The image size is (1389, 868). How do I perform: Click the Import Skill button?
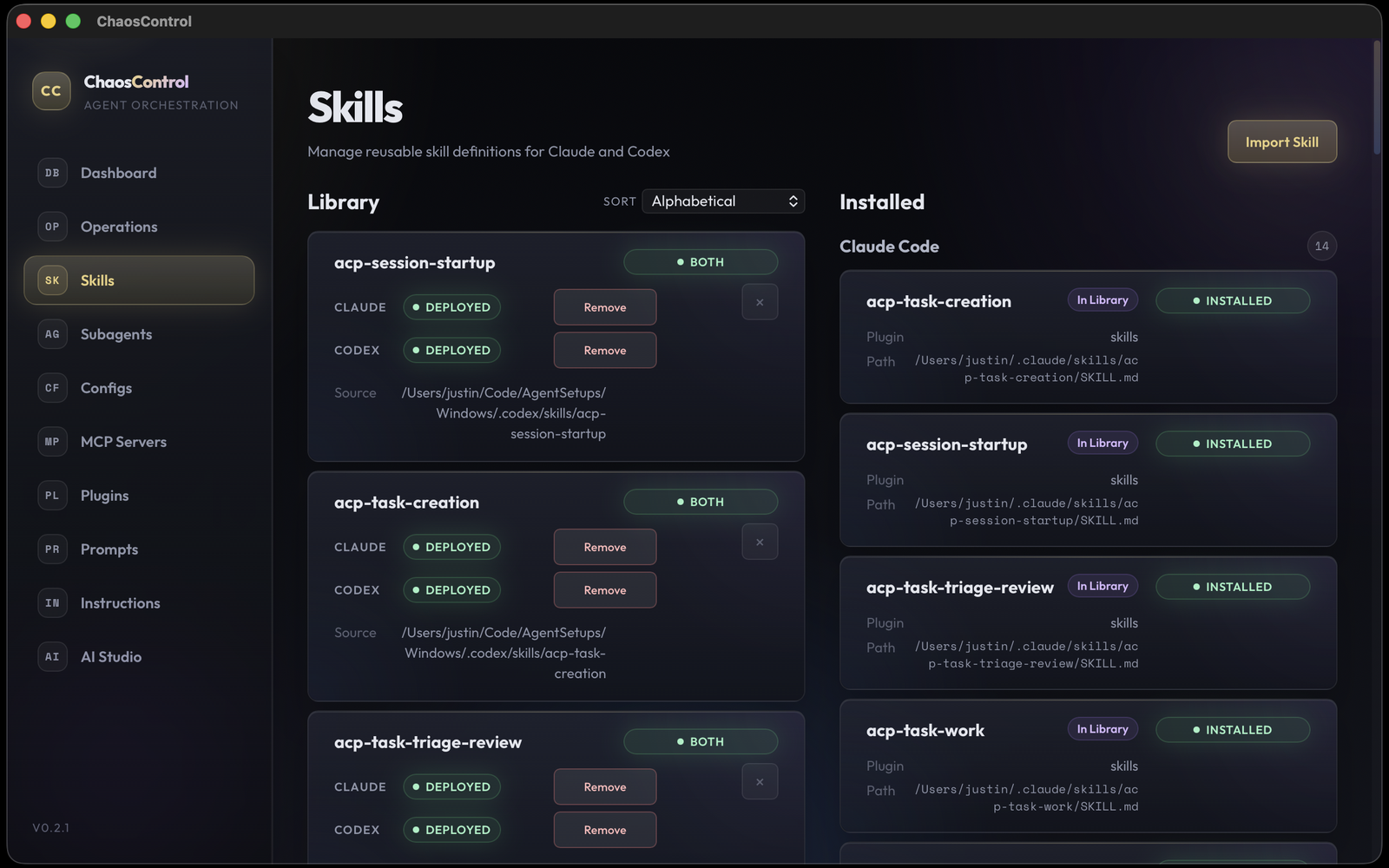[x=1281, y=141]
